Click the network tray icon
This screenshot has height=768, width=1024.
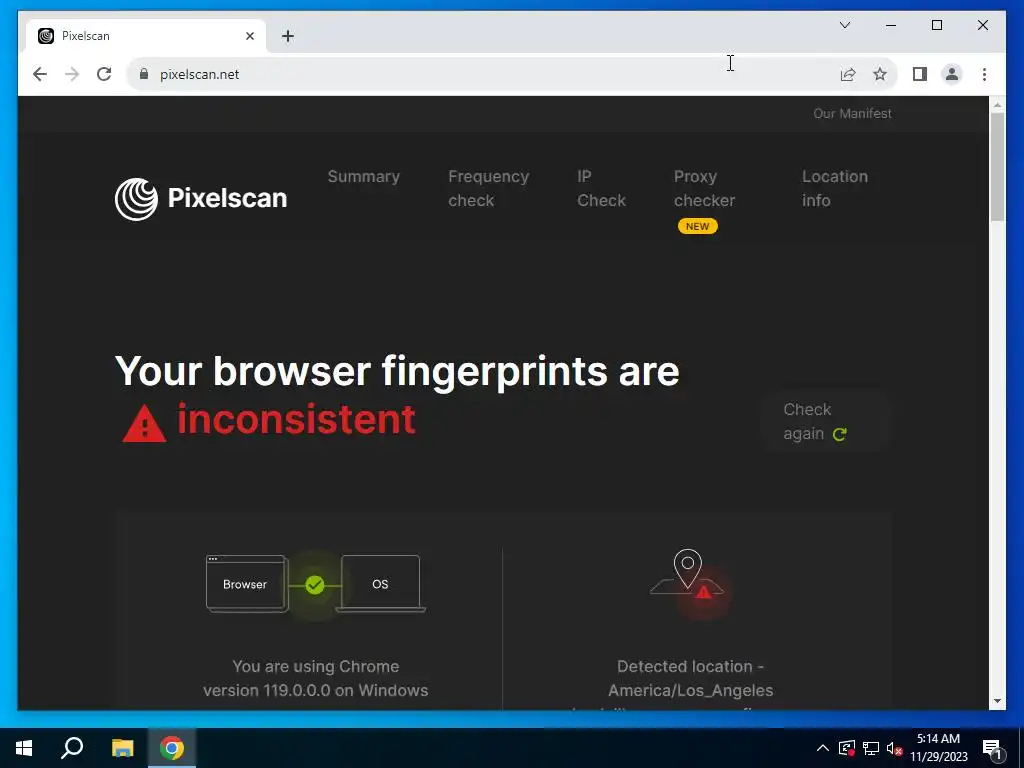tap(871, 748)
